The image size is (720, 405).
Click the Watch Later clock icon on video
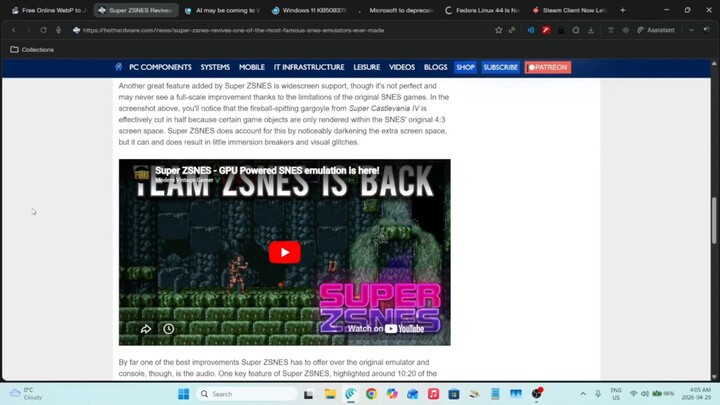pos(169,329)
